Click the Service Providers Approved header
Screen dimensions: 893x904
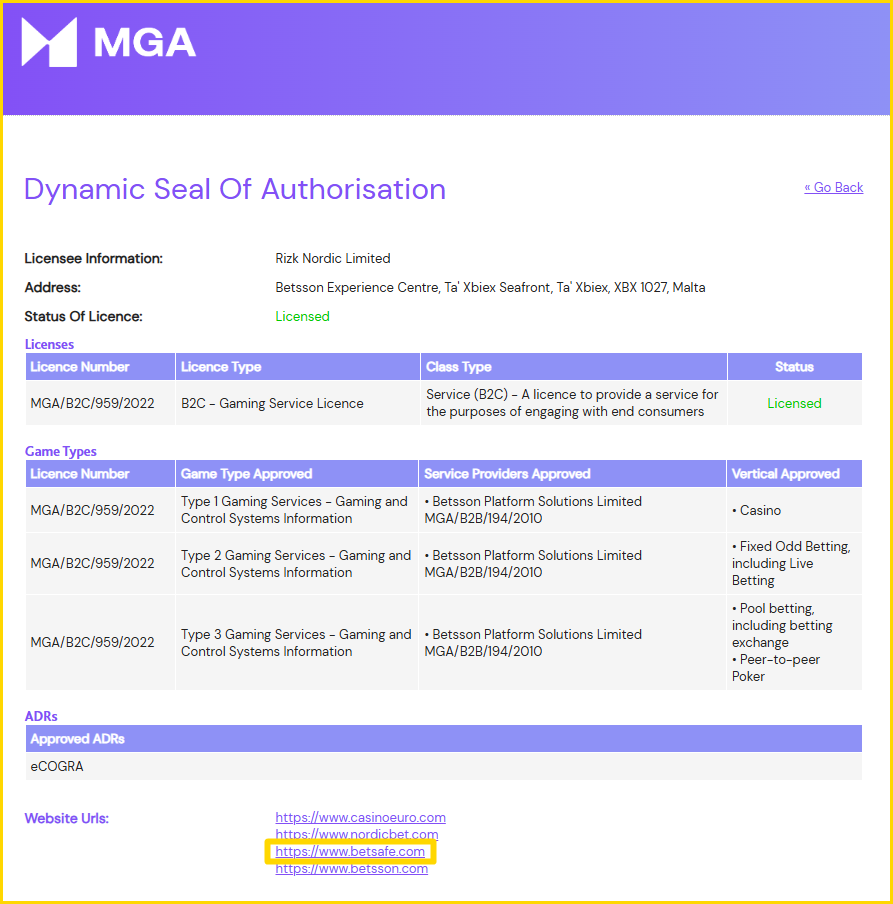click(572, 474)
